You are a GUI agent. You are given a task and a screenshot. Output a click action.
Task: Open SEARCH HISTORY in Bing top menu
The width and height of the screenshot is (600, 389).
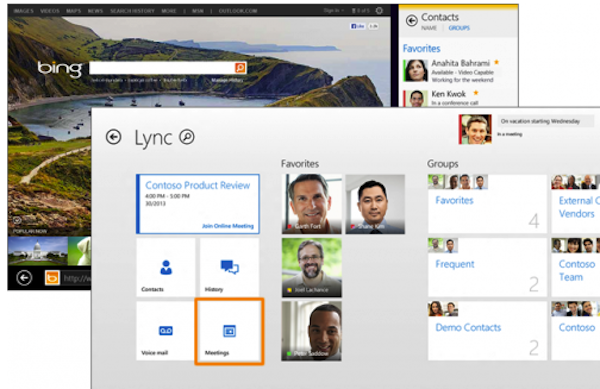pos(132,11)
